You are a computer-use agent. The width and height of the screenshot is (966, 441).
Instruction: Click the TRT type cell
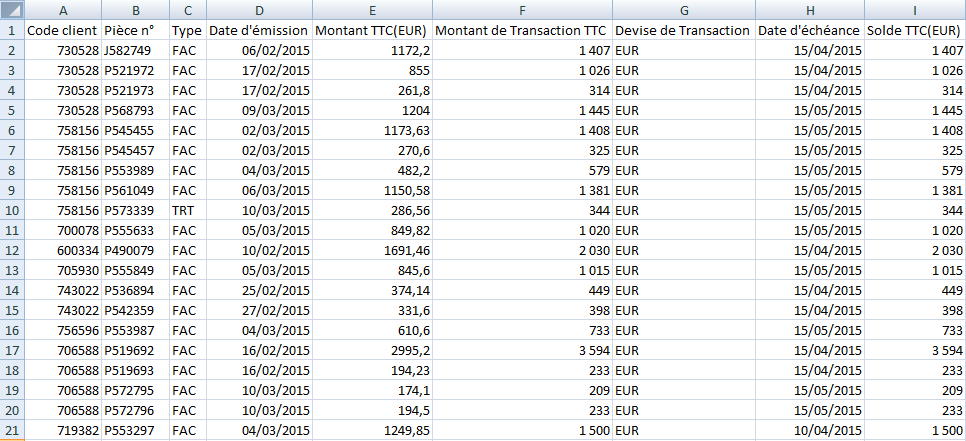point(184,211)
